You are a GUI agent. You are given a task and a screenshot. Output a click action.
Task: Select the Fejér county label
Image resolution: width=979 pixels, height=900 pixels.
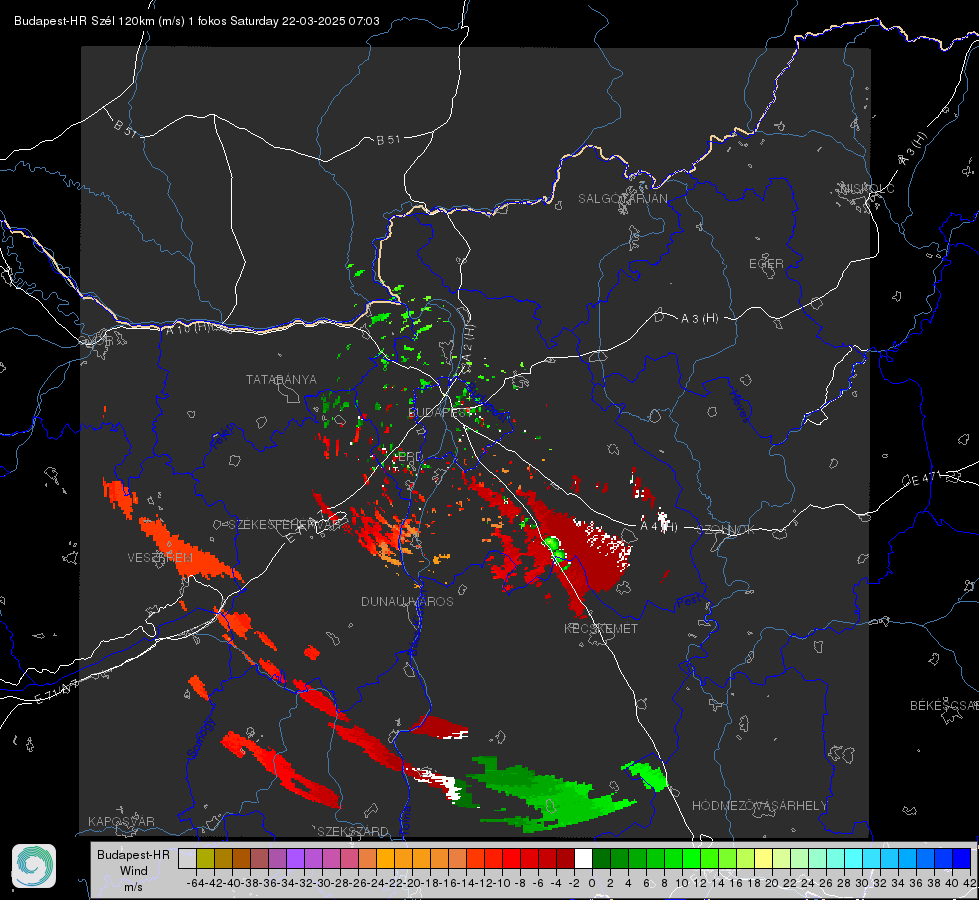click(x=224, y=437)
